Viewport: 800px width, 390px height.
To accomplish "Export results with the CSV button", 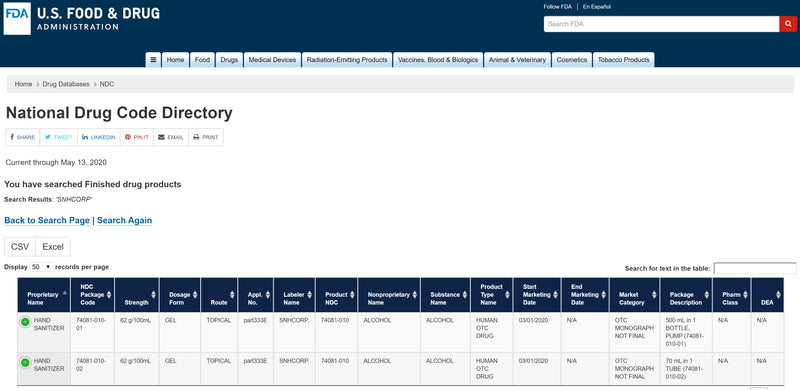I will (x=20, y=247).
